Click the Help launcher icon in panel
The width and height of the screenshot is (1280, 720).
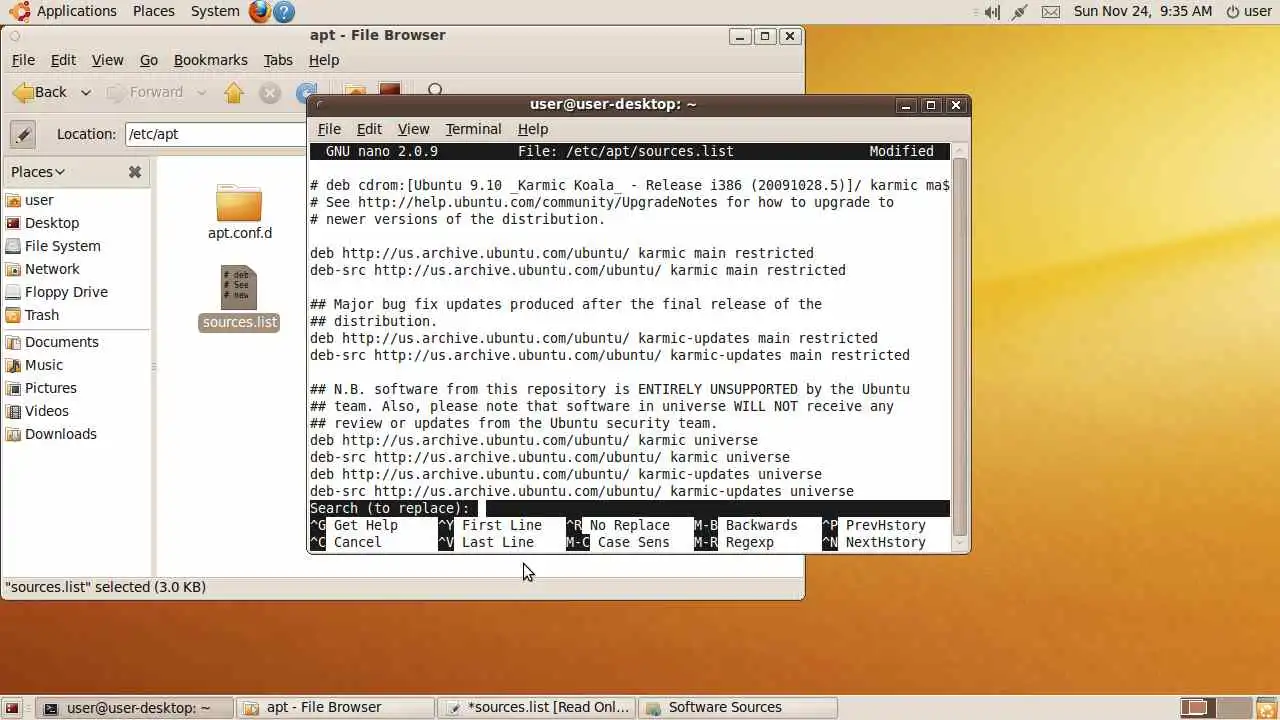(284, 12)
